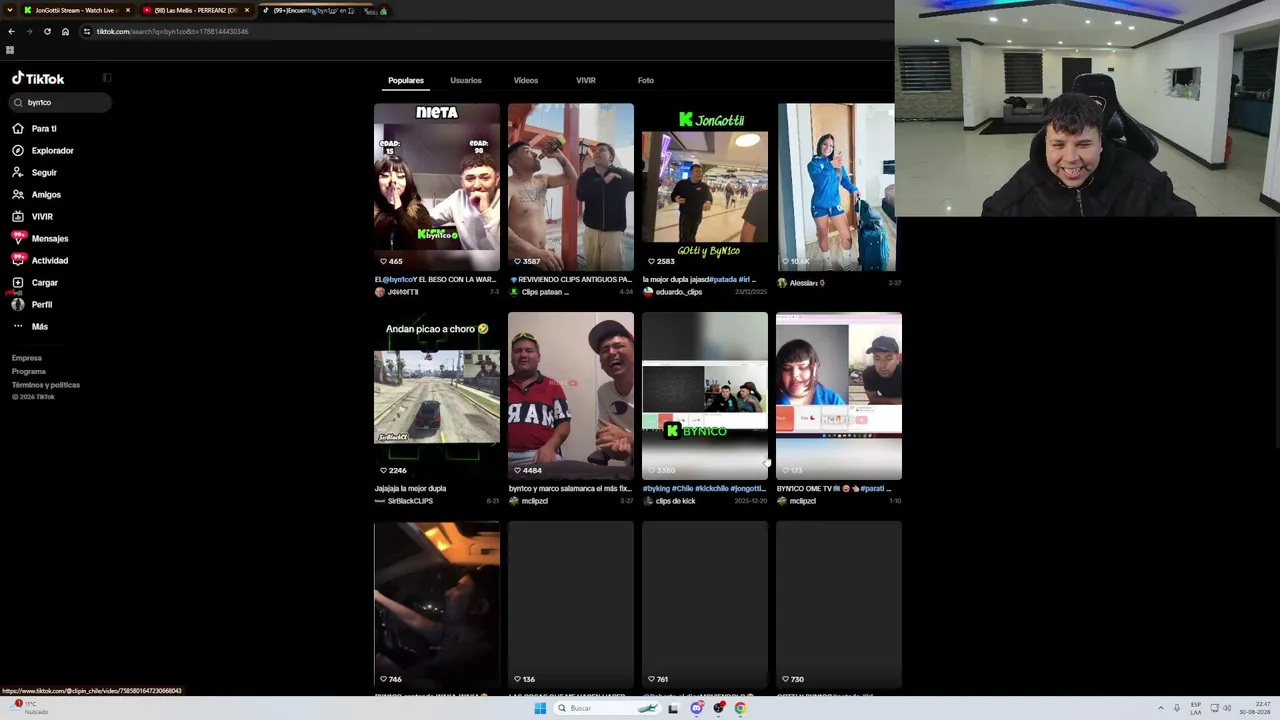Open the Más three-dots menu
The image size is (1280, 720).
click(x=18, y=327)
